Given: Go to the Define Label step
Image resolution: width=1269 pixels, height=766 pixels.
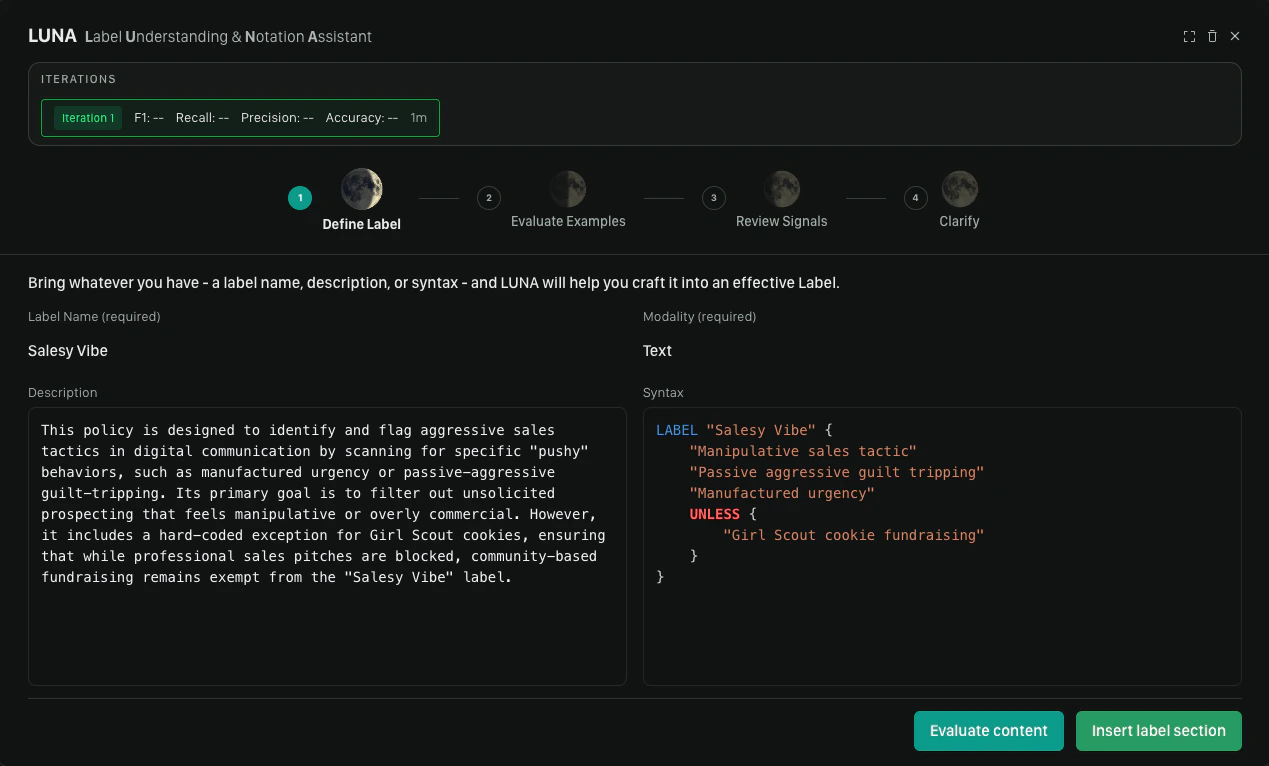Looking at the screenshot, I should tap(361, 224).
